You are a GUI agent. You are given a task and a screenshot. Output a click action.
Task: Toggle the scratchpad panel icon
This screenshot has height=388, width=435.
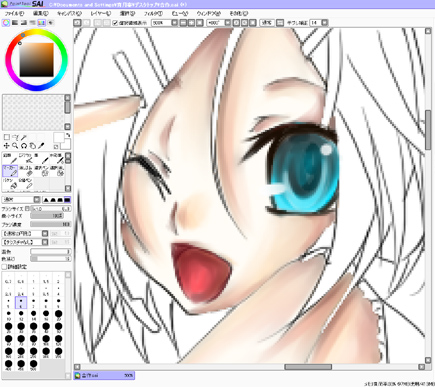point(50,23)
